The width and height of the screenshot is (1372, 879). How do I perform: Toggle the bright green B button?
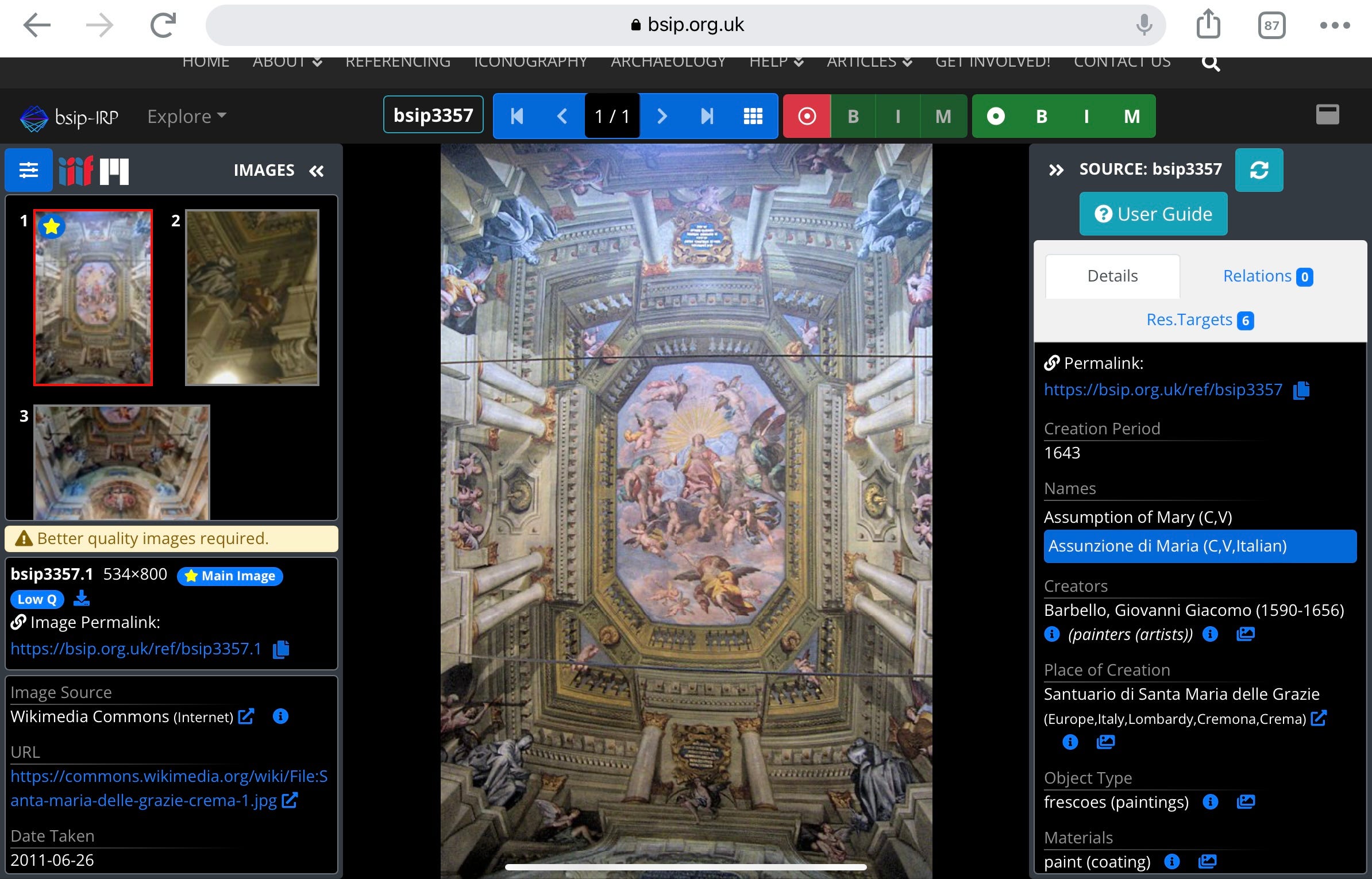click(1041, 117)
